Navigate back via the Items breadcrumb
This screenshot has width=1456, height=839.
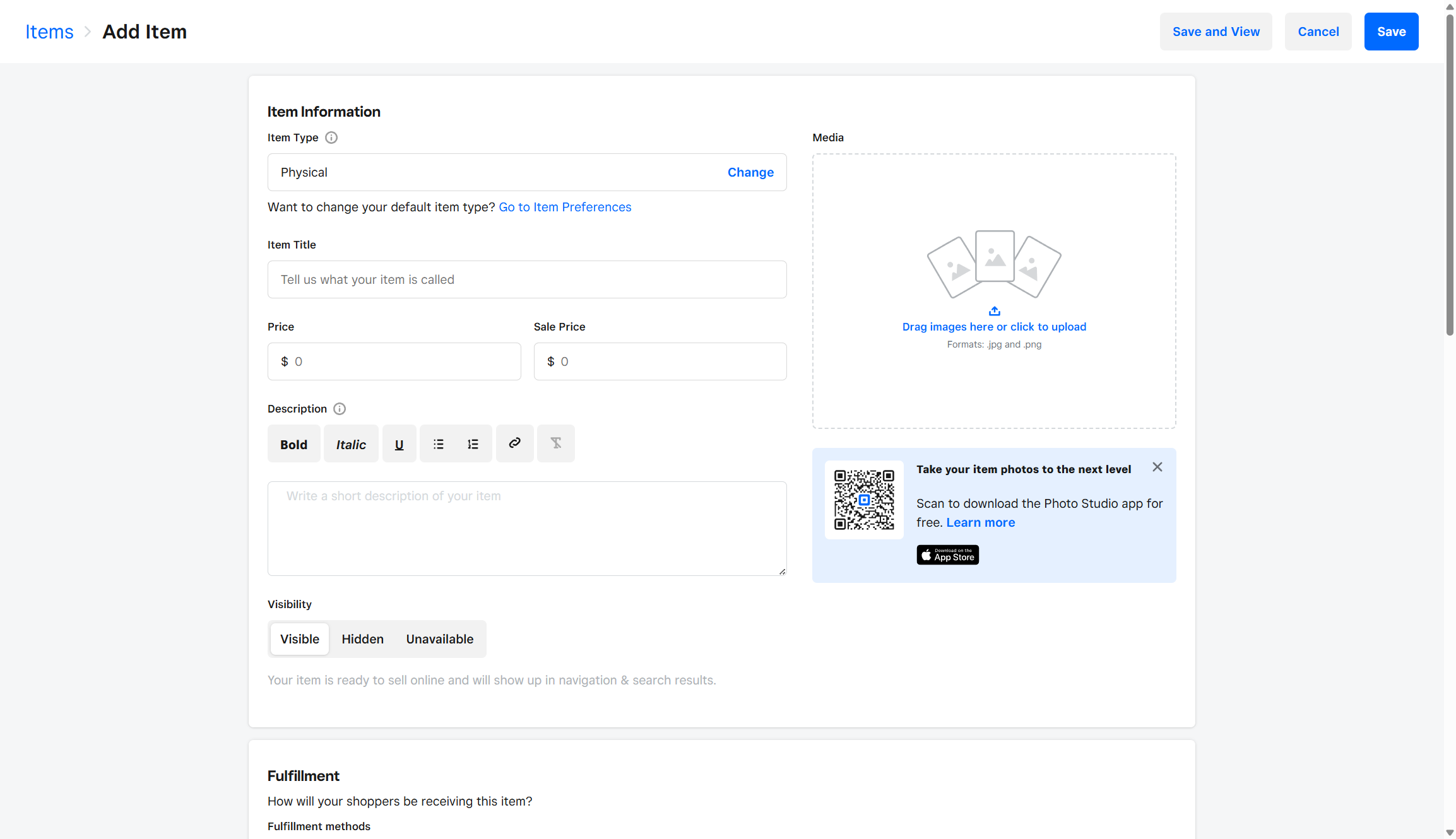click(x=49, y=31)
